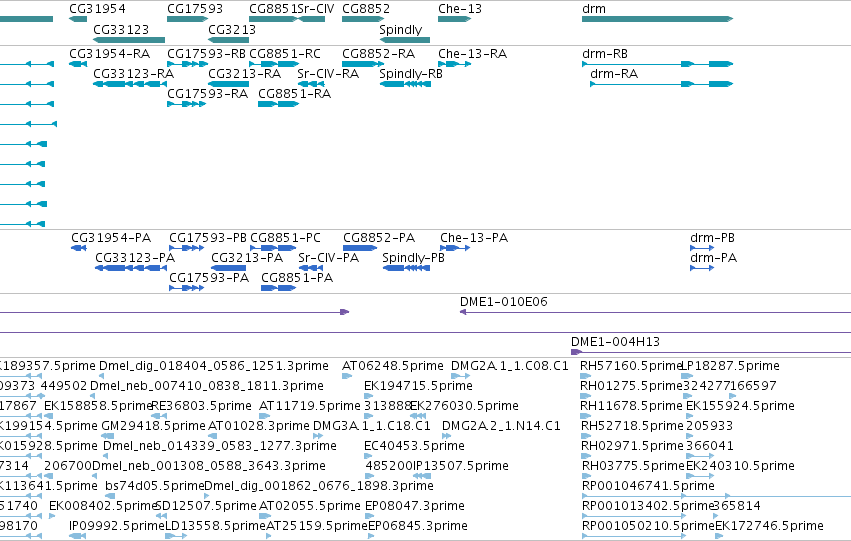Select the LD13558.5prime EST label

[x=215, y=526]
